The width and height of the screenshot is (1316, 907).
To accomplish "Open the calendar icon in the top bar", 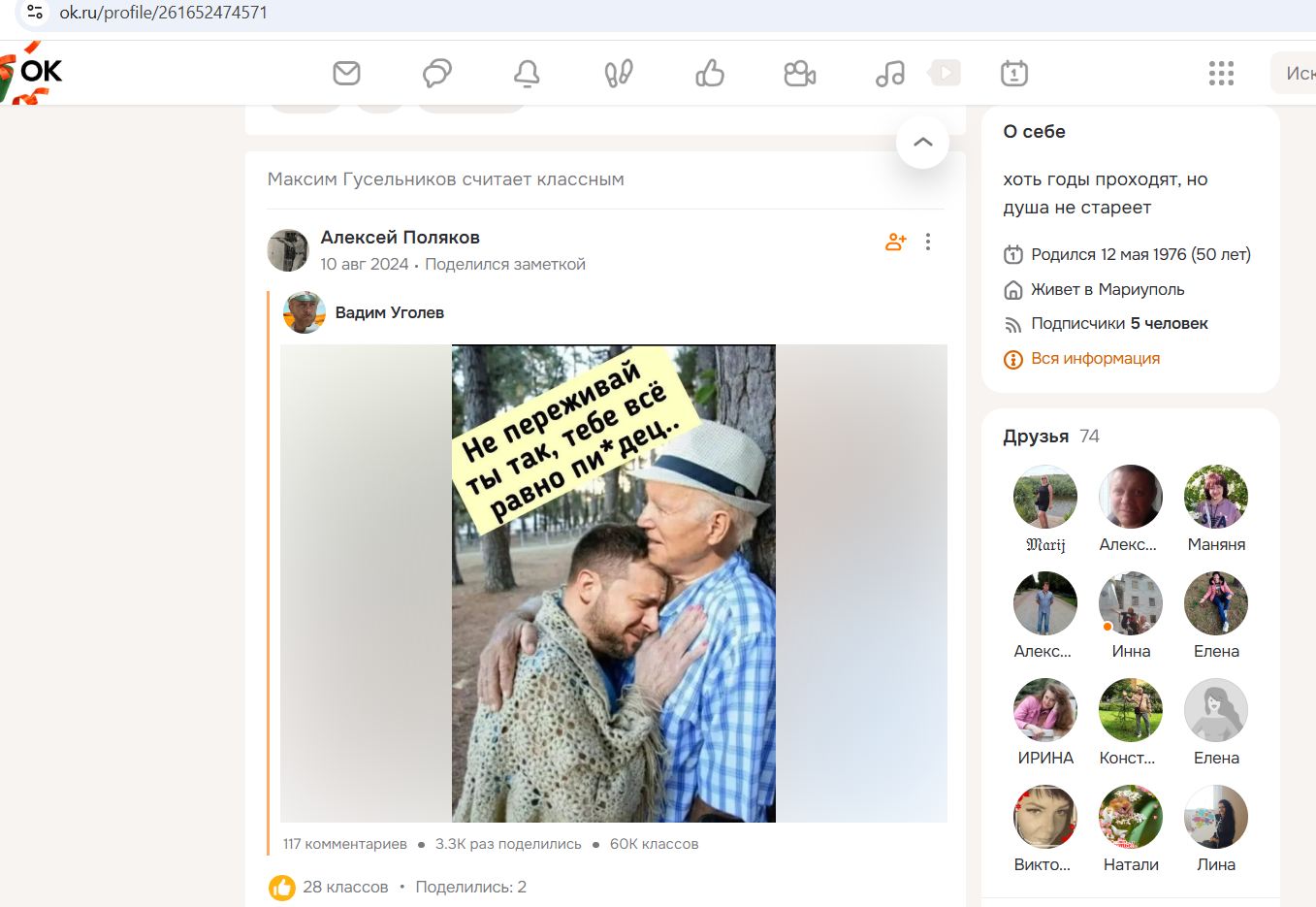I will [1013, 73].
